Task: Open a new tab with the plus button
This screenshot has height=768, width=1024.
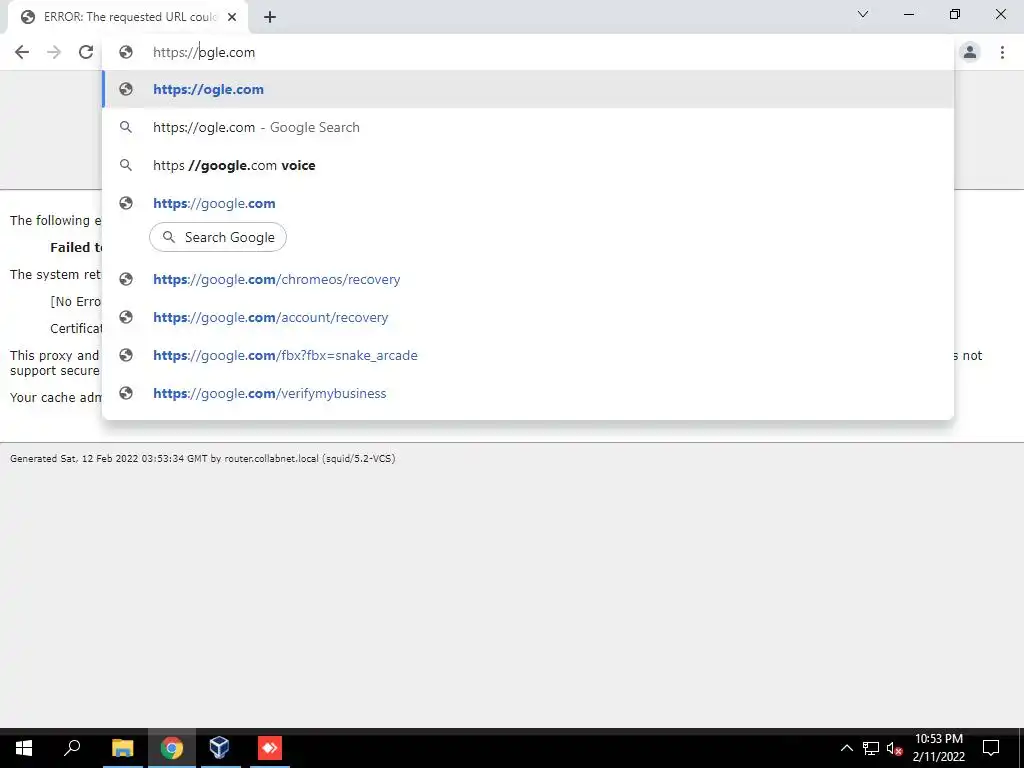Action: click(x=270, y=18)
